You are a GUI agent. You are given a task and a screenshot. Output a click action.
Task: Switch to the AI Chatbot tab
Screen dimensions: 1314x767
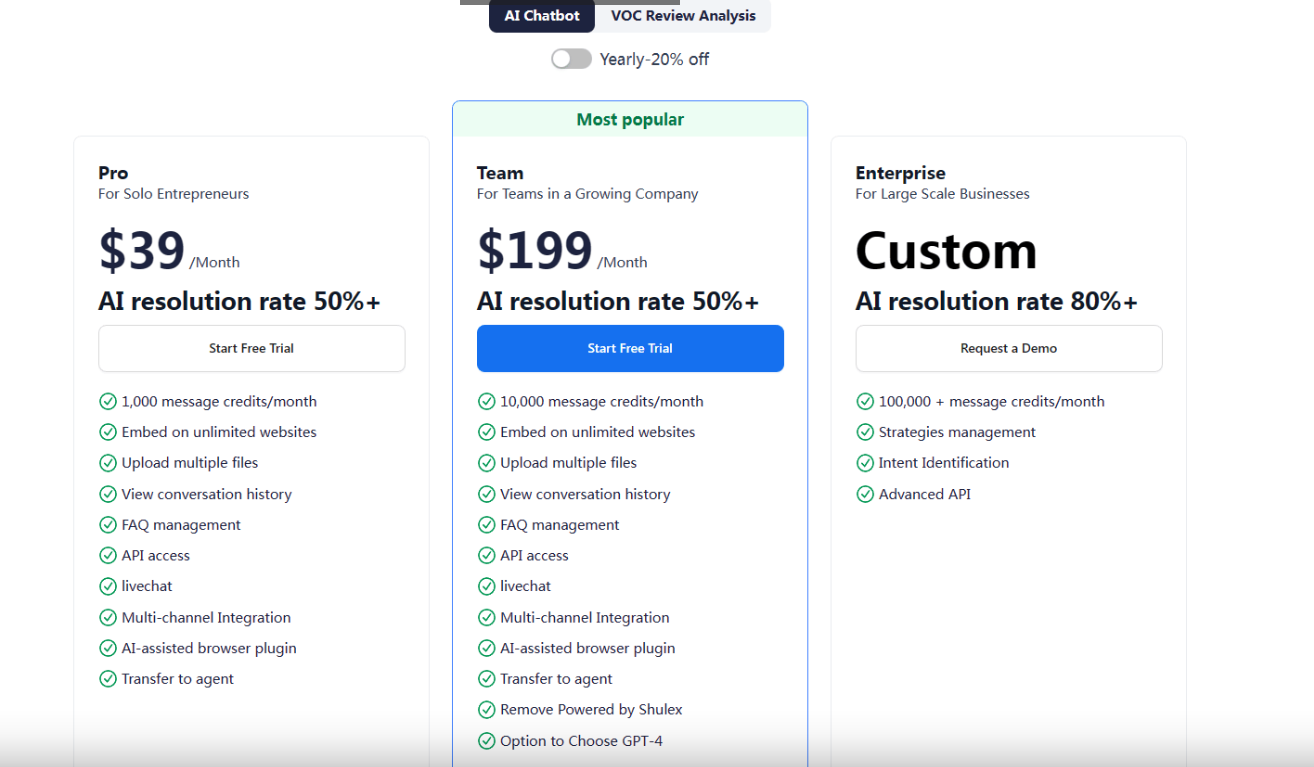[x=541, y=16]
